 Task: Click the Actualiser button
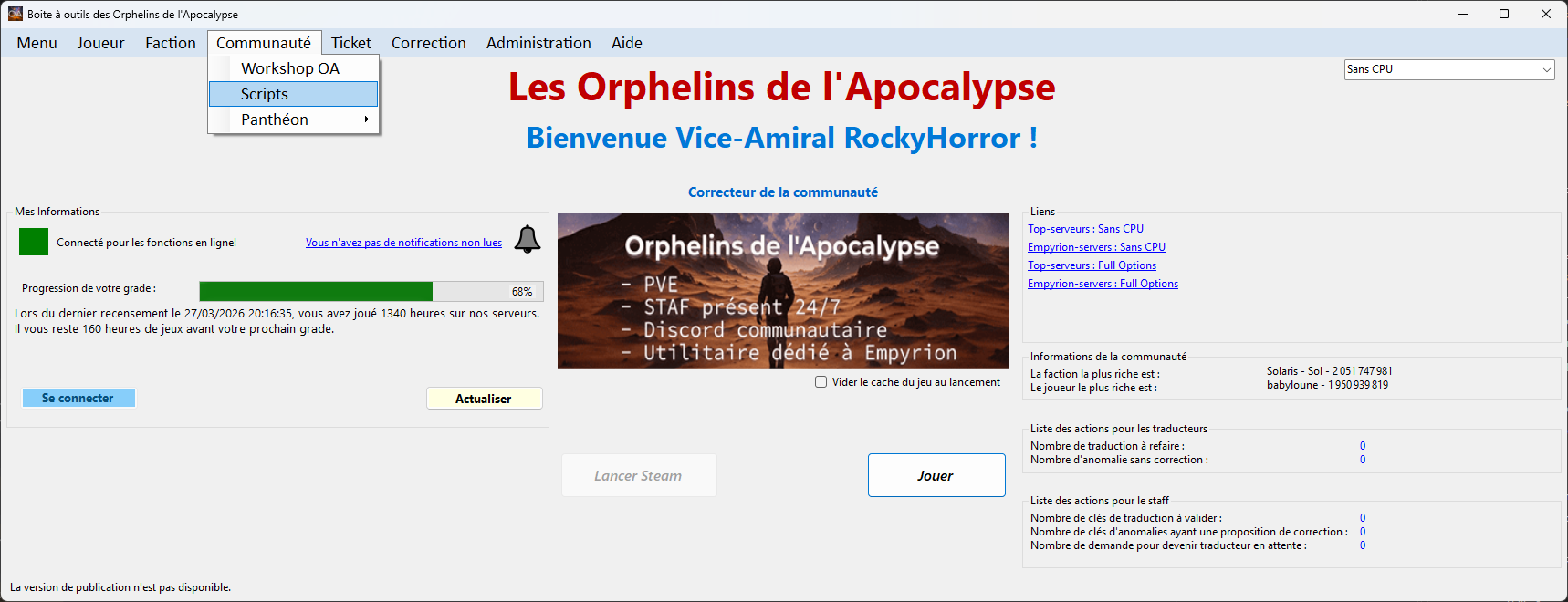[x=484, y=399]
